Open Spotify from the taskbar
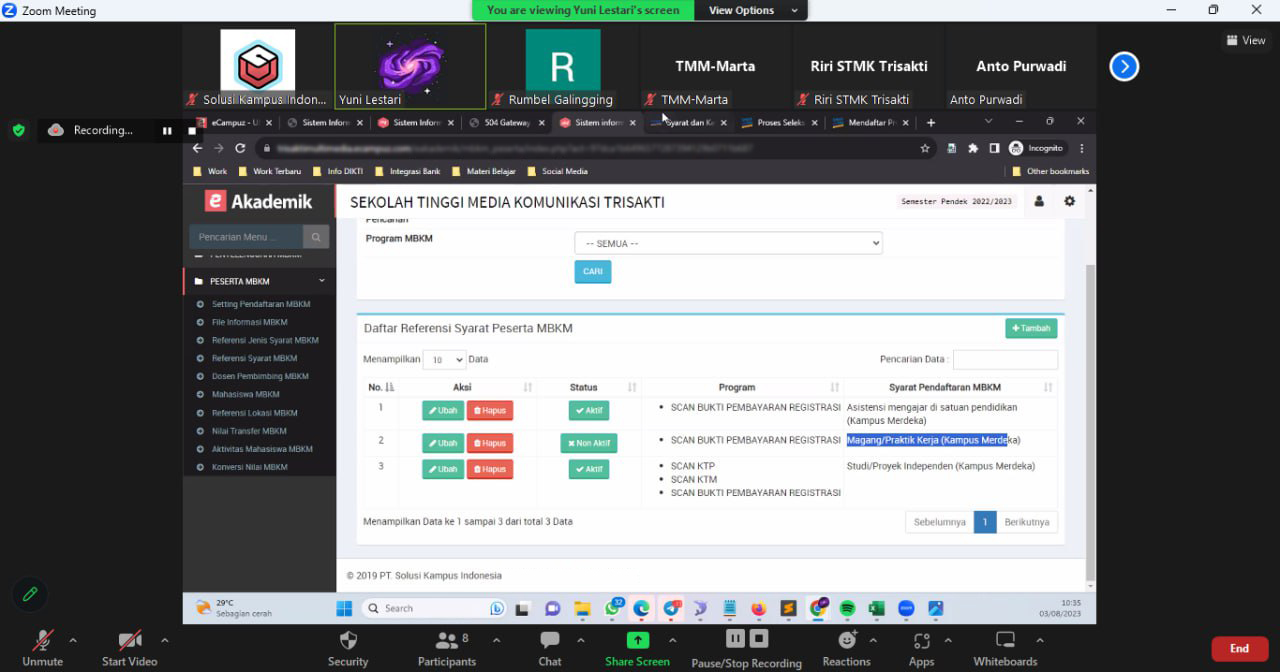Screen dimensions: 1280x672 (x=847, y=608)
